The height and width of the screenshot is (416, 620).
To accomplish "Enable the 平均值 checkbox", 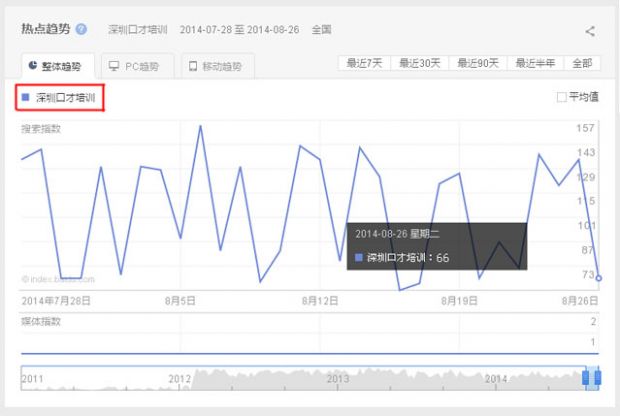I will pos(561,97).
